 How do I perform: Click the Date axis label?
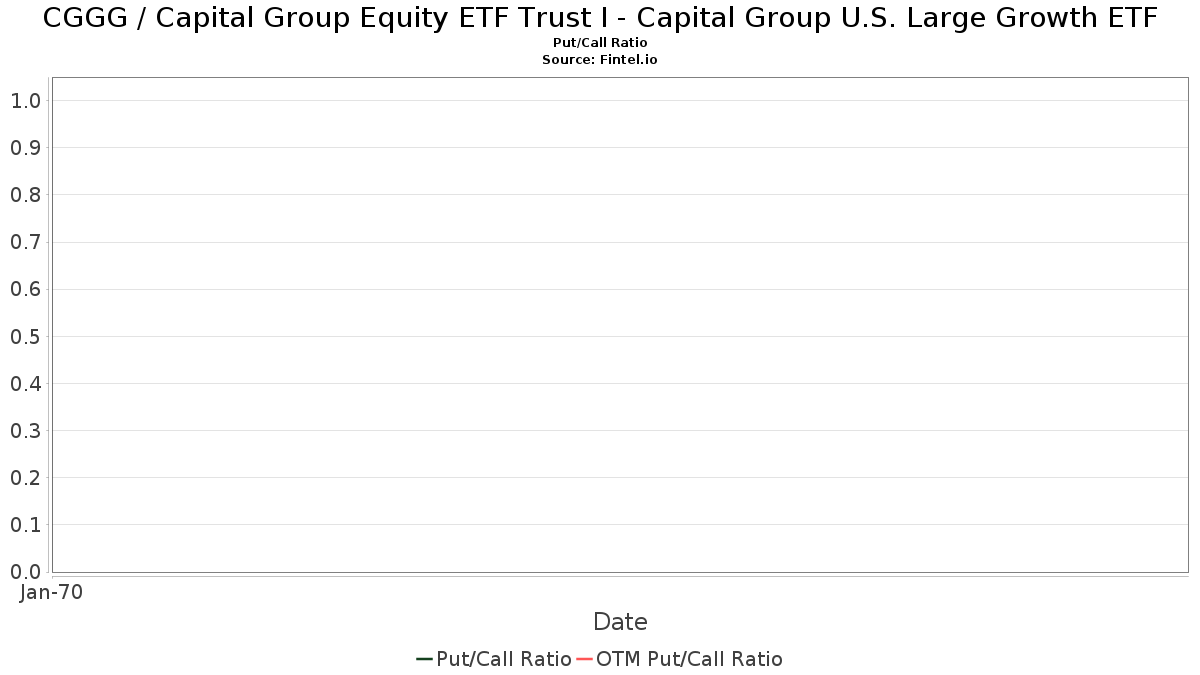click(620, 622)
